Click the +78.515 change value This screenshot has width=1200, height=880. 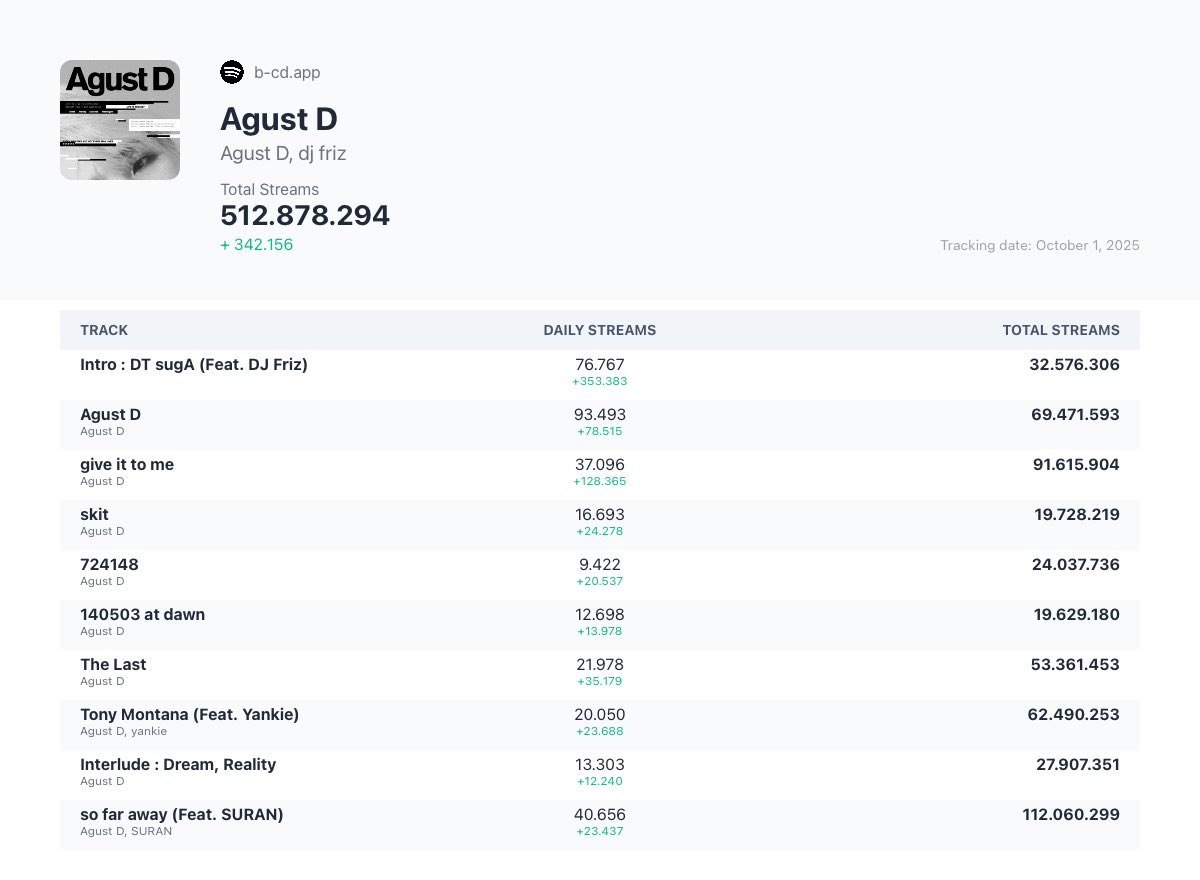click(x=600, y=431)
